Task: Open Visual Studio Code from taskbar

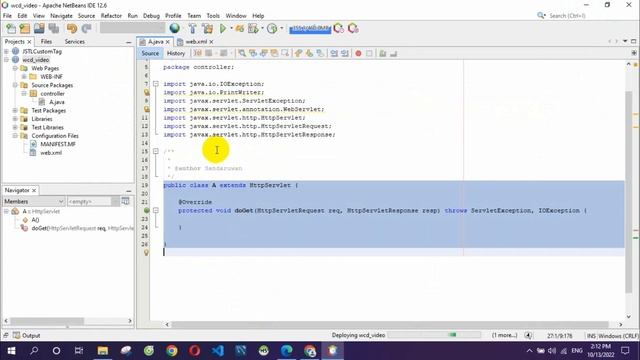Action: pos(218,350)
